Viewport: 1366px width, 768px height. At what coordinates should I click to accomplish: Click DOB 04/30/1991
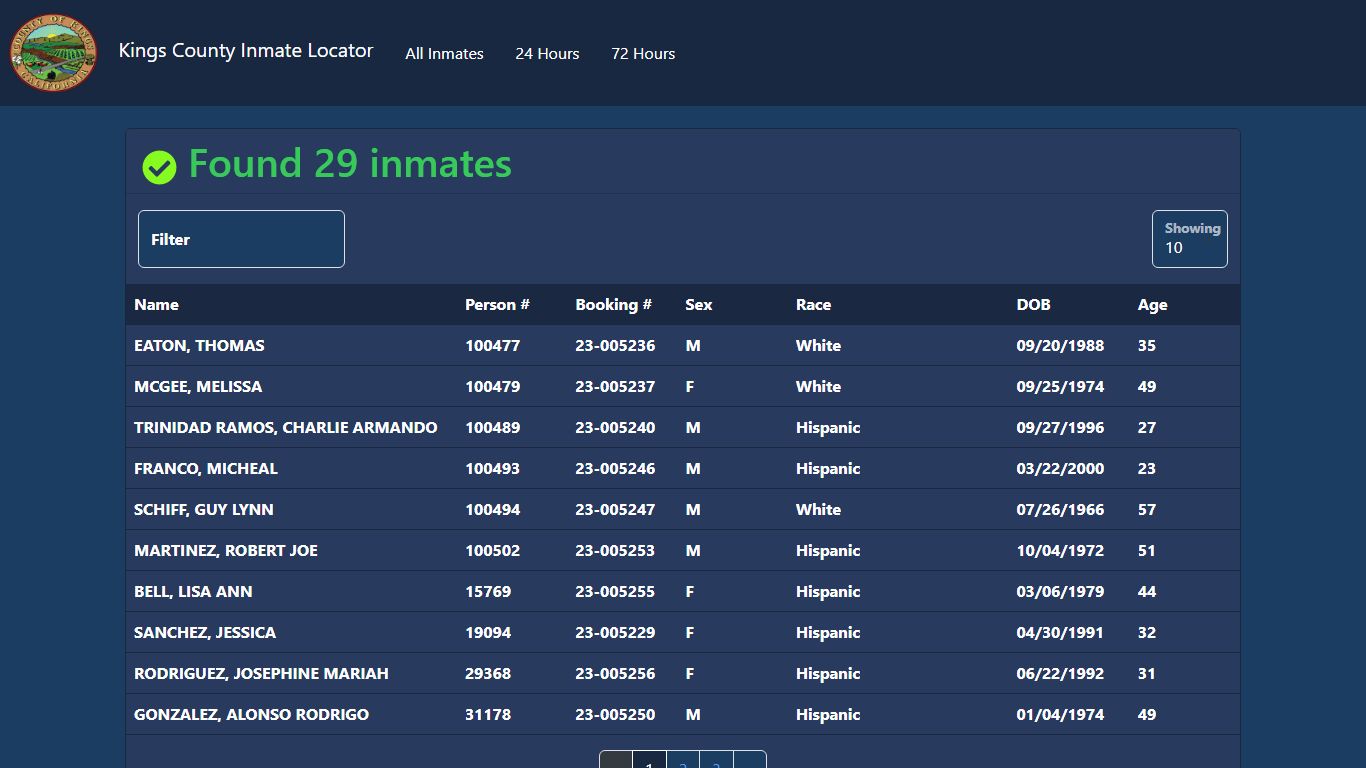[x=1060, y=633]
